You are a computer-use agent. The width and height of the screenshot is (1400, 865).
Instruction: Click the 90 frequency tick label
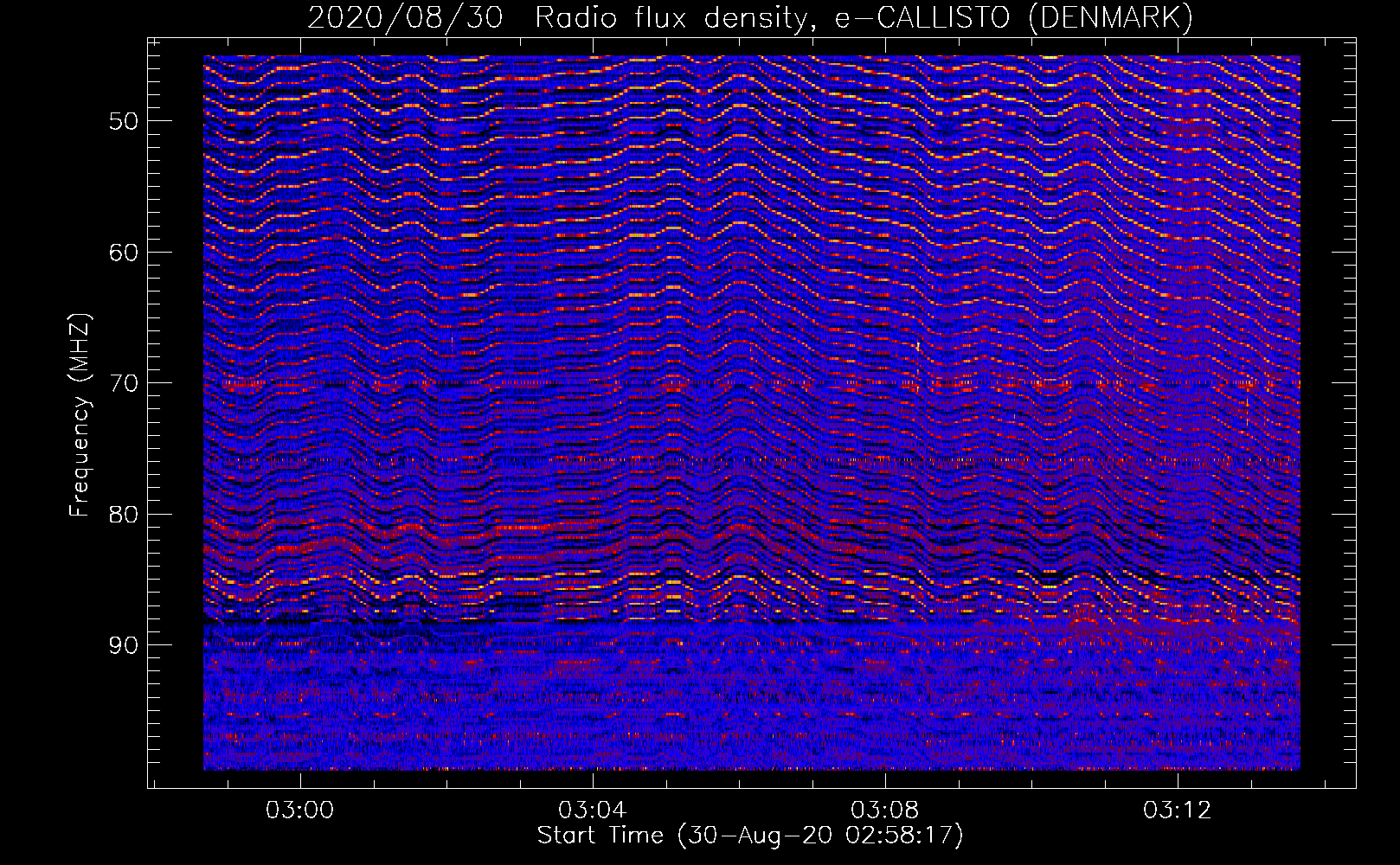coord(124,645)
